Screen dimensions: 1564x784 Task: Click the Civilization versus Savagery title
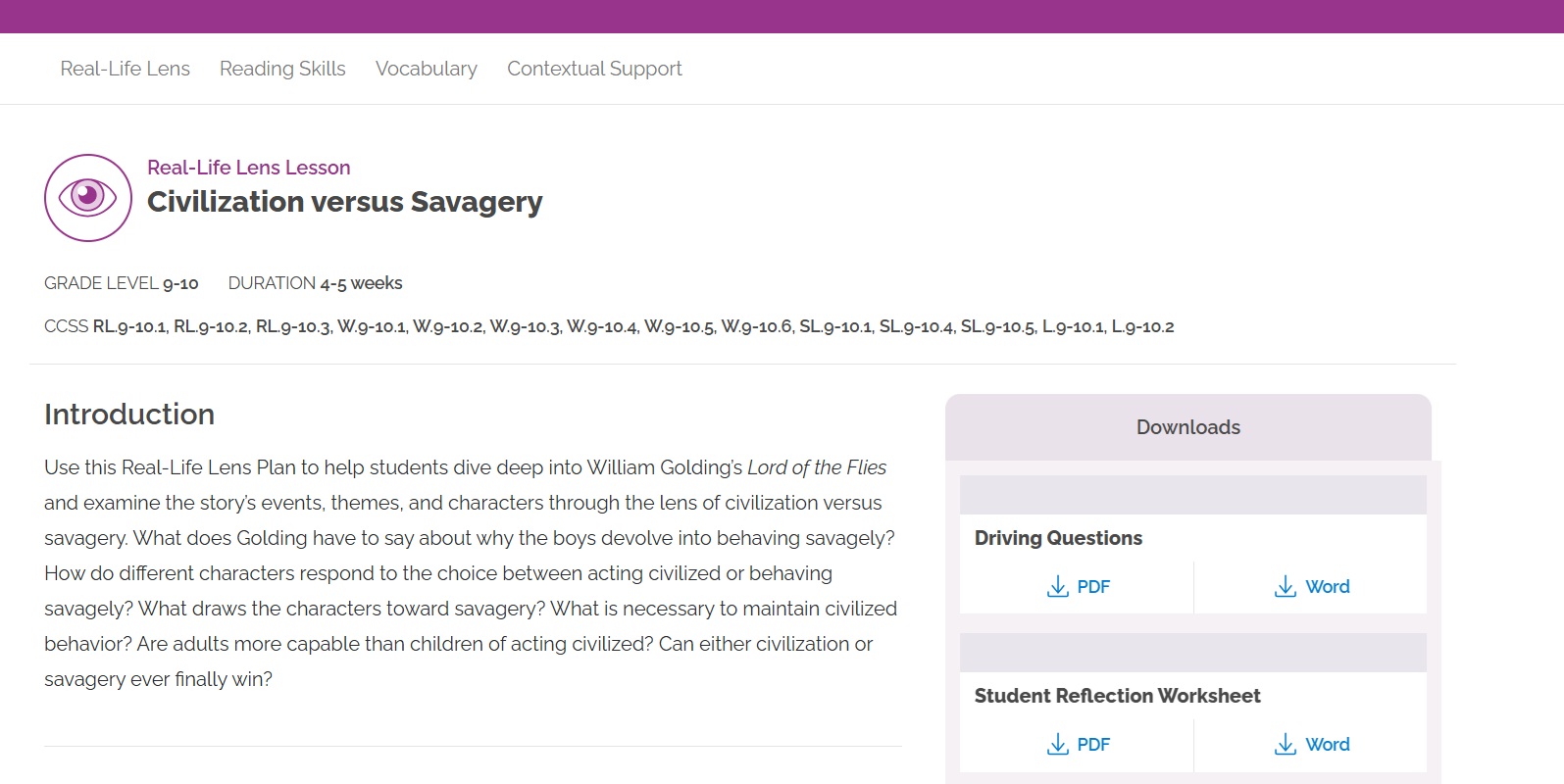point(344,202)
